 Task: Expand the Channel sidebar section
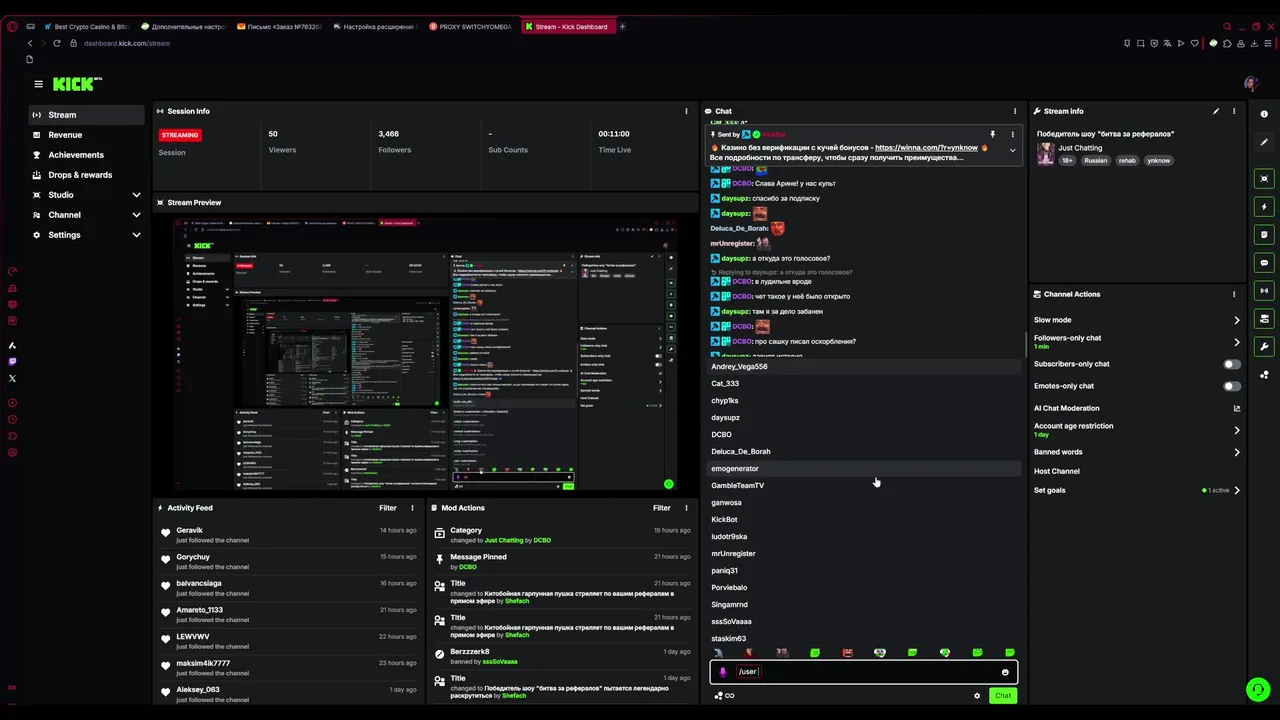pyautogui.click(x=136, y=215)
